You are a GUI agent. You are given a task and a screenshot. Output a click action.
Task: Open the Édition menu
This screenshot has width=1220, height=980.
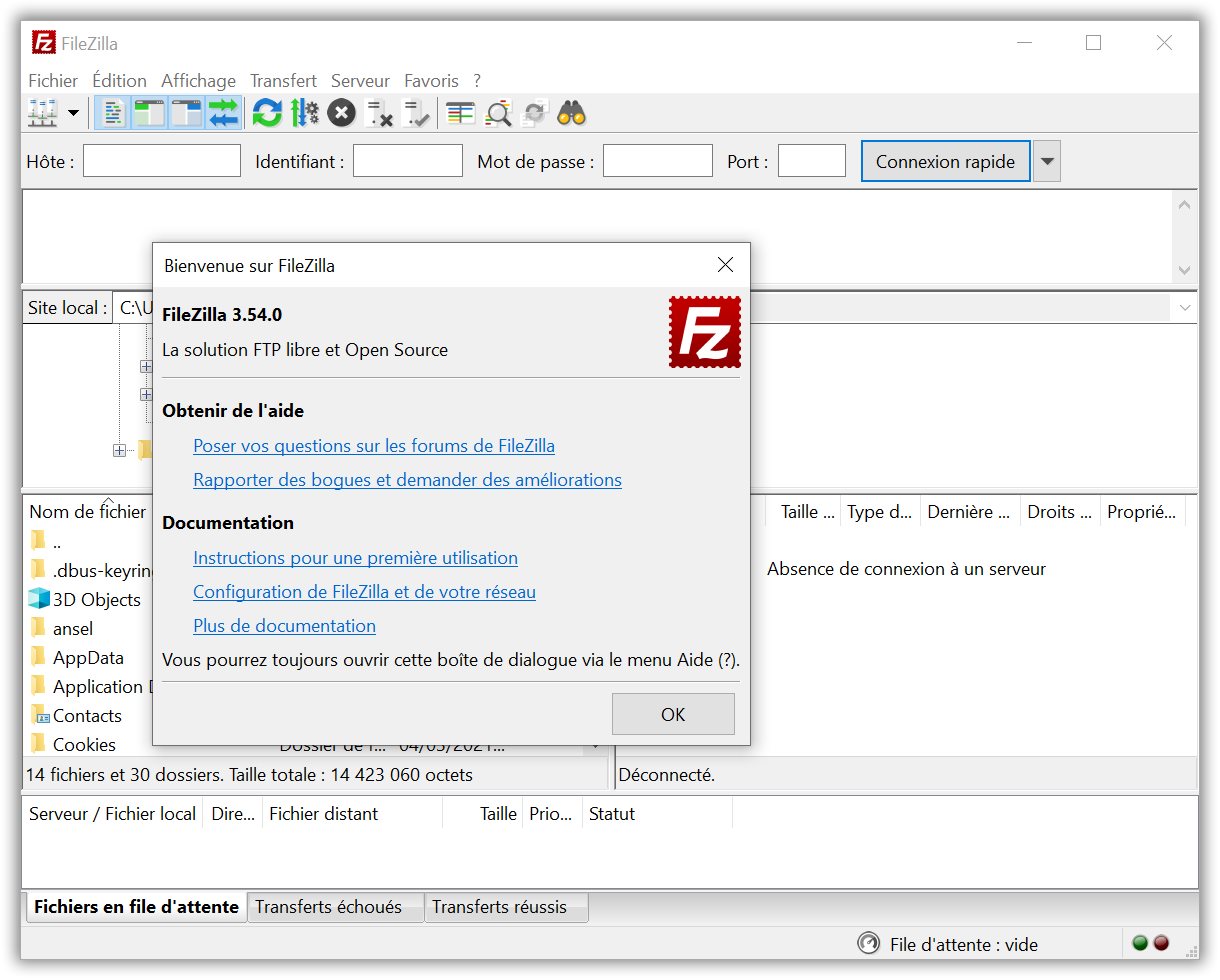point(119,81)
